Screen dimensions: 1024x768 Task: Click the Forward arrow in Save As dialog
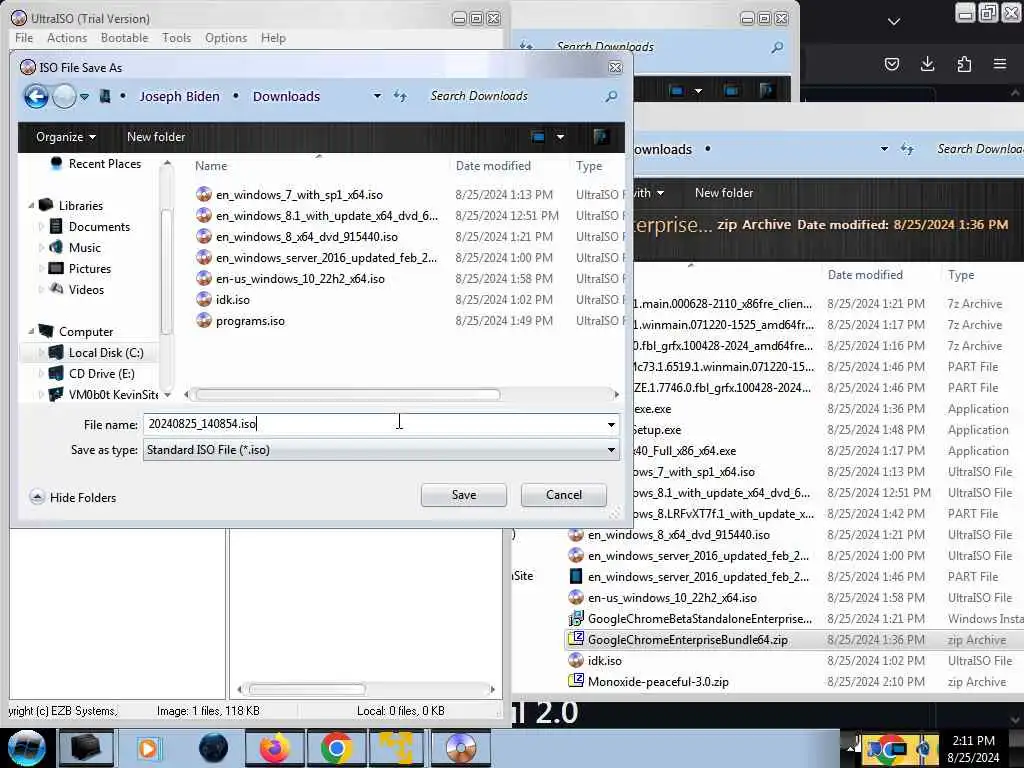click(64, 97)
